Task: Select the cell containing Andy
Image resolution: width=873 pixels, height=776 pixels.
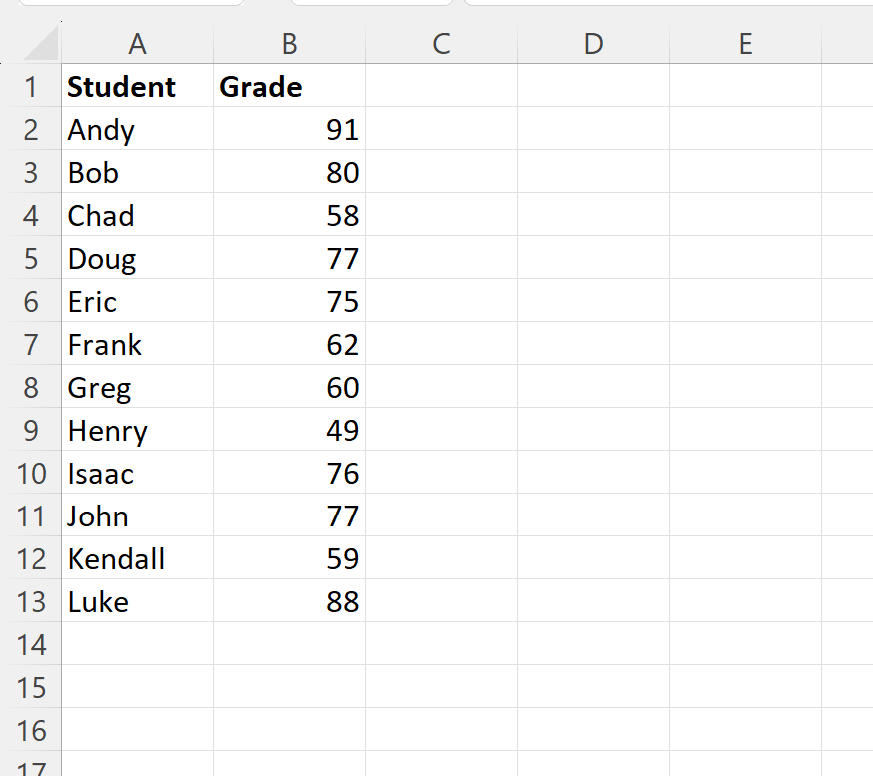Action: click(x=137, y=130)
